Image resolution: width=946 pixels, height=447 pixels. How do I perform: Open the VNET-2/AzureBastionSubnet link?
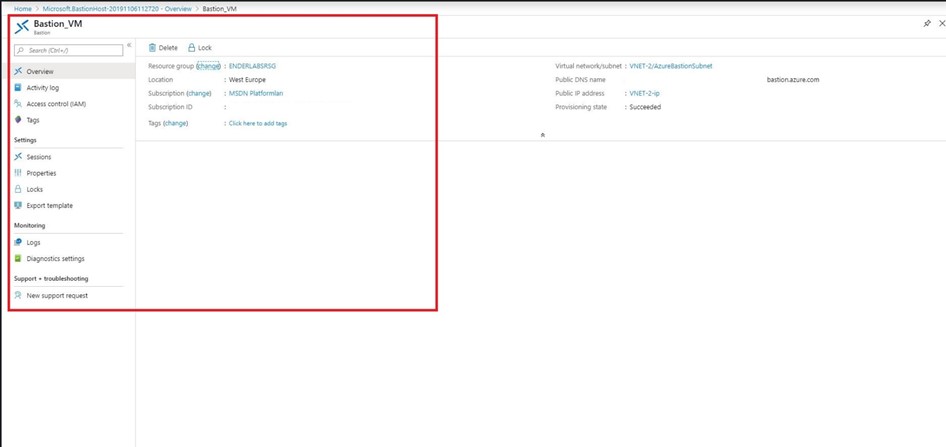coord(671,66)
